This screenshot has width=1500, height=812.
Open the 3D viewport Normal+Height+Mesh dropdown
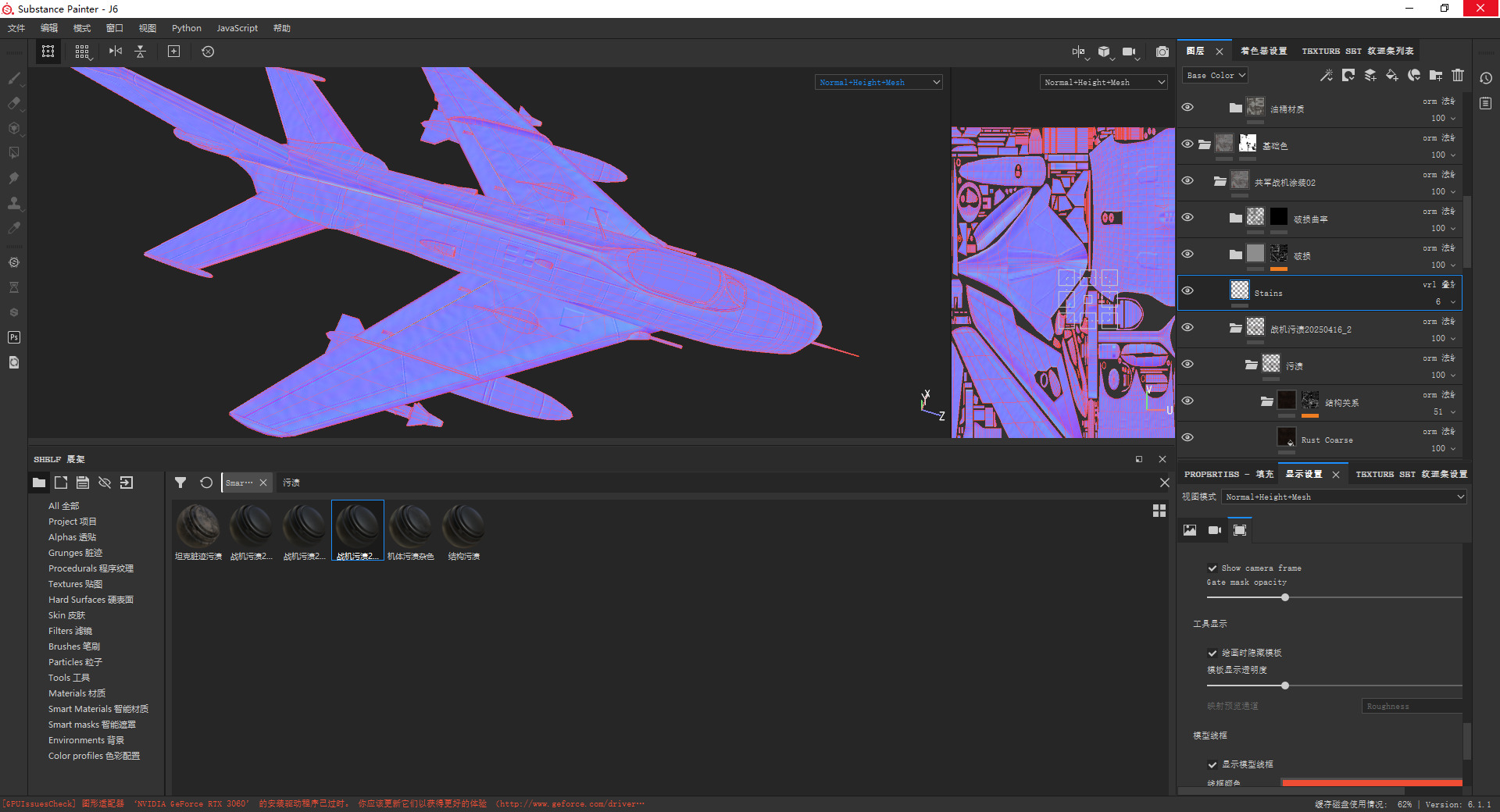879,83
